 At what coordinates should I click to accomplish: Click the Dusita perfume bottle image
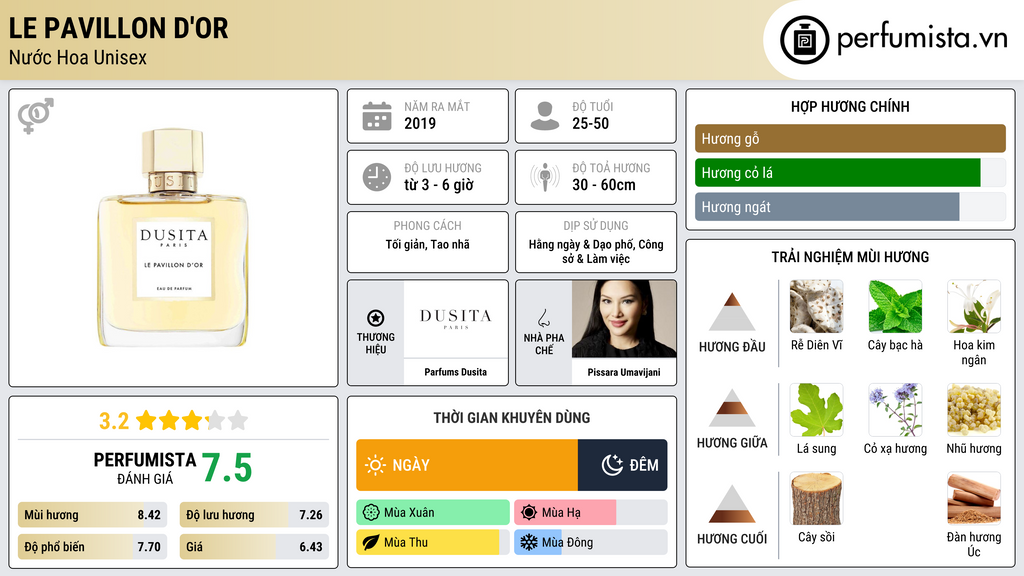click(x=173, y=238)
